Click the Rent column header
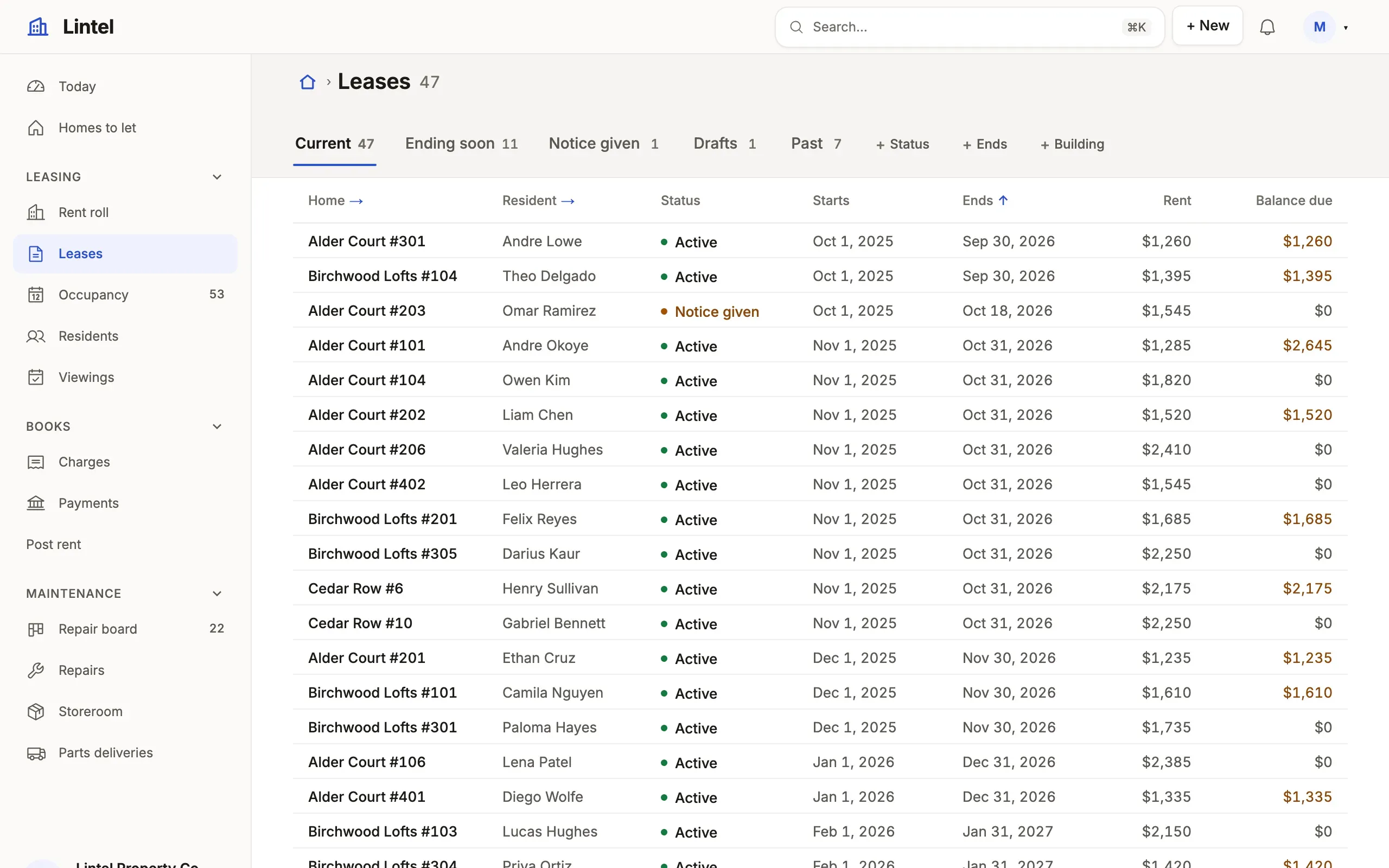Image resolution: width=1389 pixels, height=868 pixels. click(1177, 200)
